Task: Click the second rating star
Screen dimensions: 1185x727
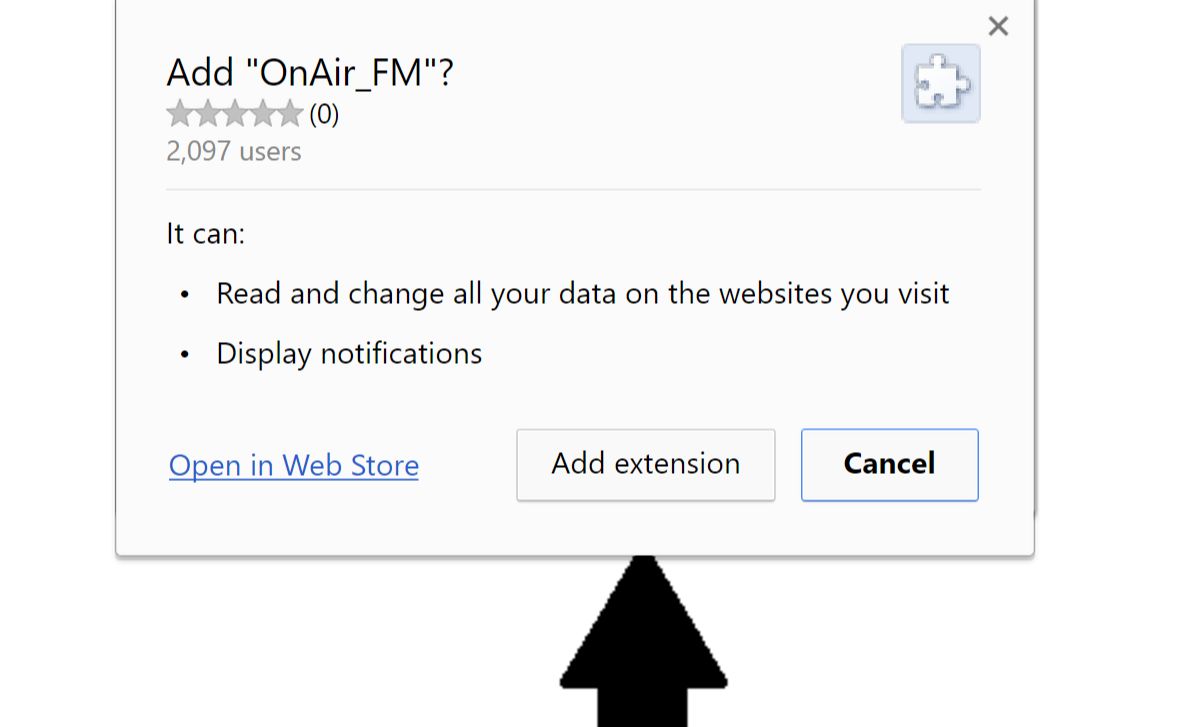Action: pos(207,115)
